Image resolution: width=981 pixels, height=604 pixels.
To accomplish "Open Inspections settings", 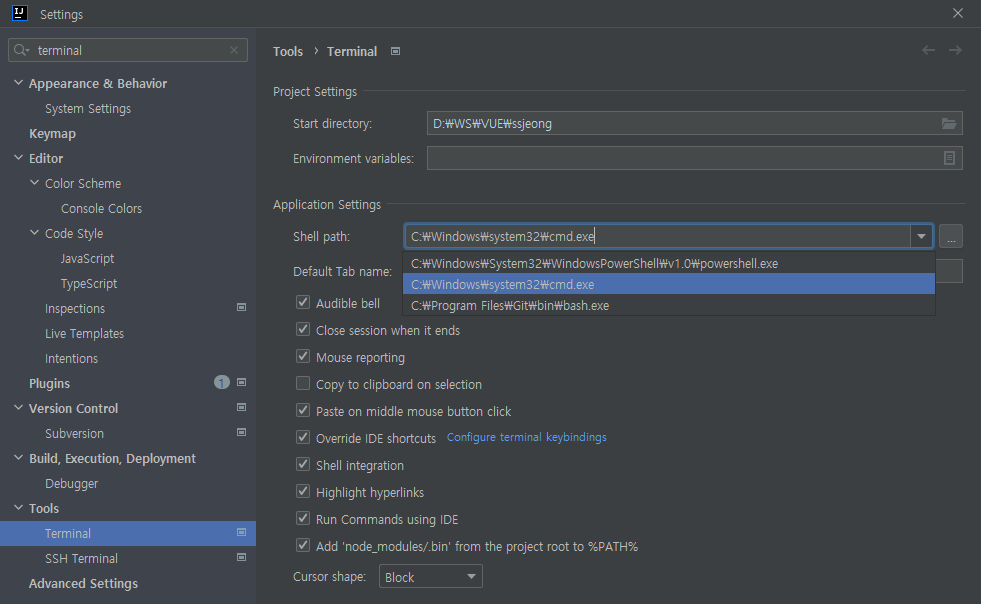I will click(75, 309).
